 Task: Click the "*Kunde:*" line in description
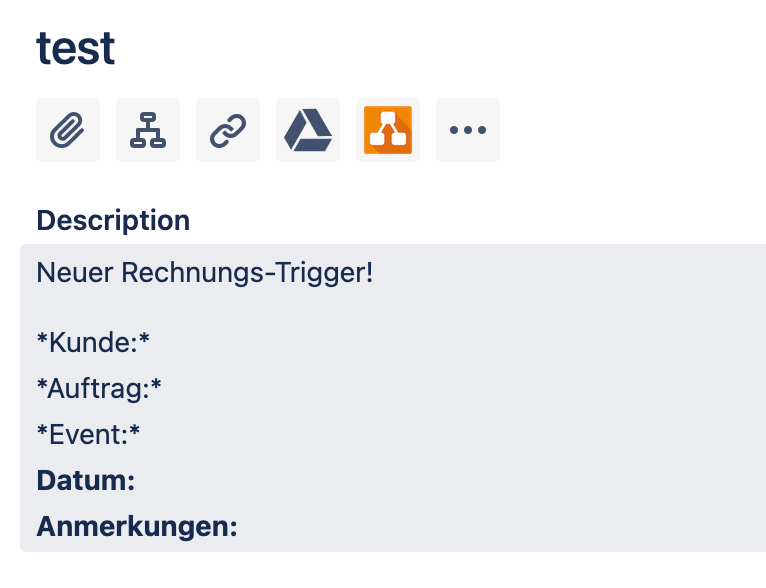click(93, 342)
